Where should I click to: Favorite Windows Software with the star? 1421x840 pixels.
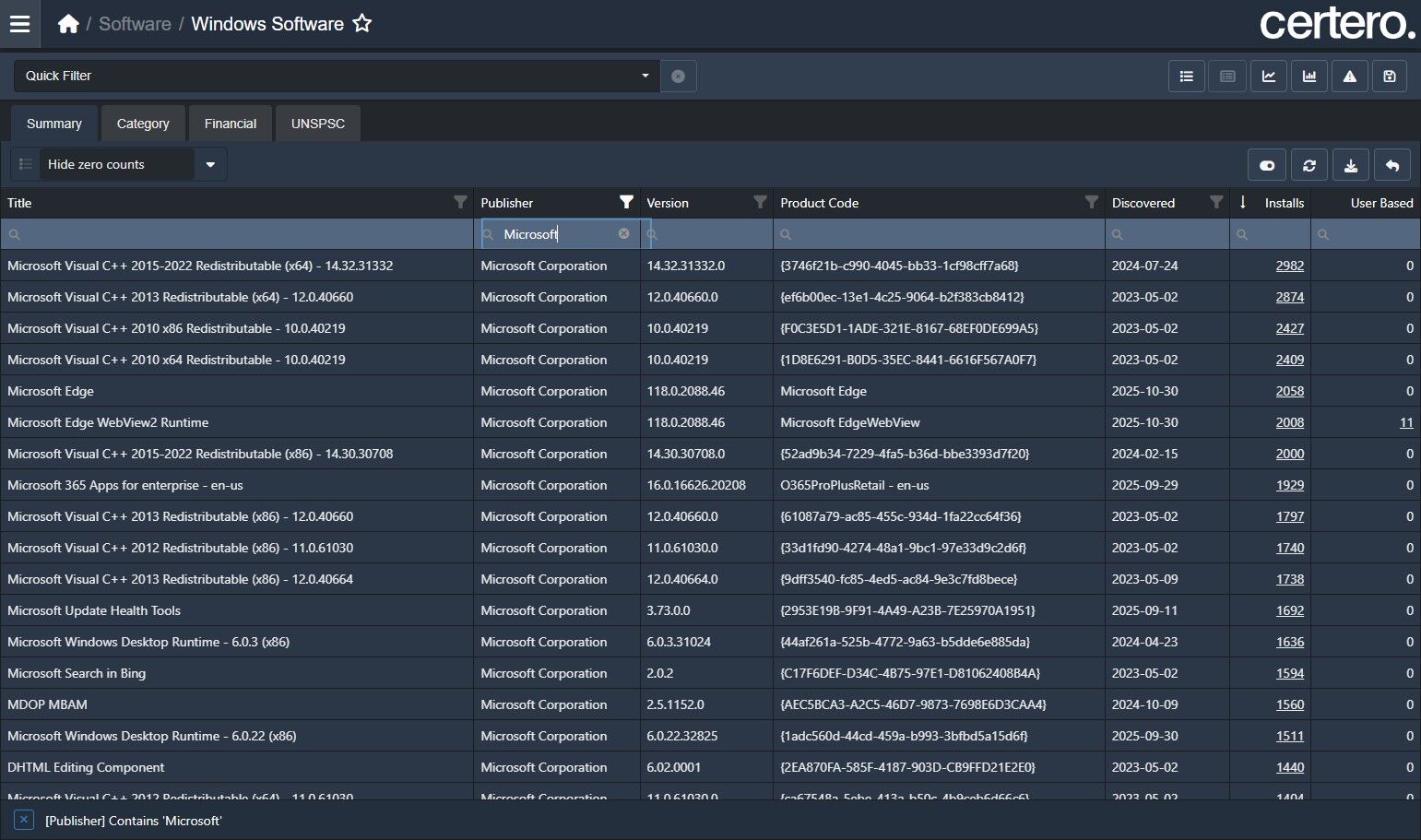(362, 24)
